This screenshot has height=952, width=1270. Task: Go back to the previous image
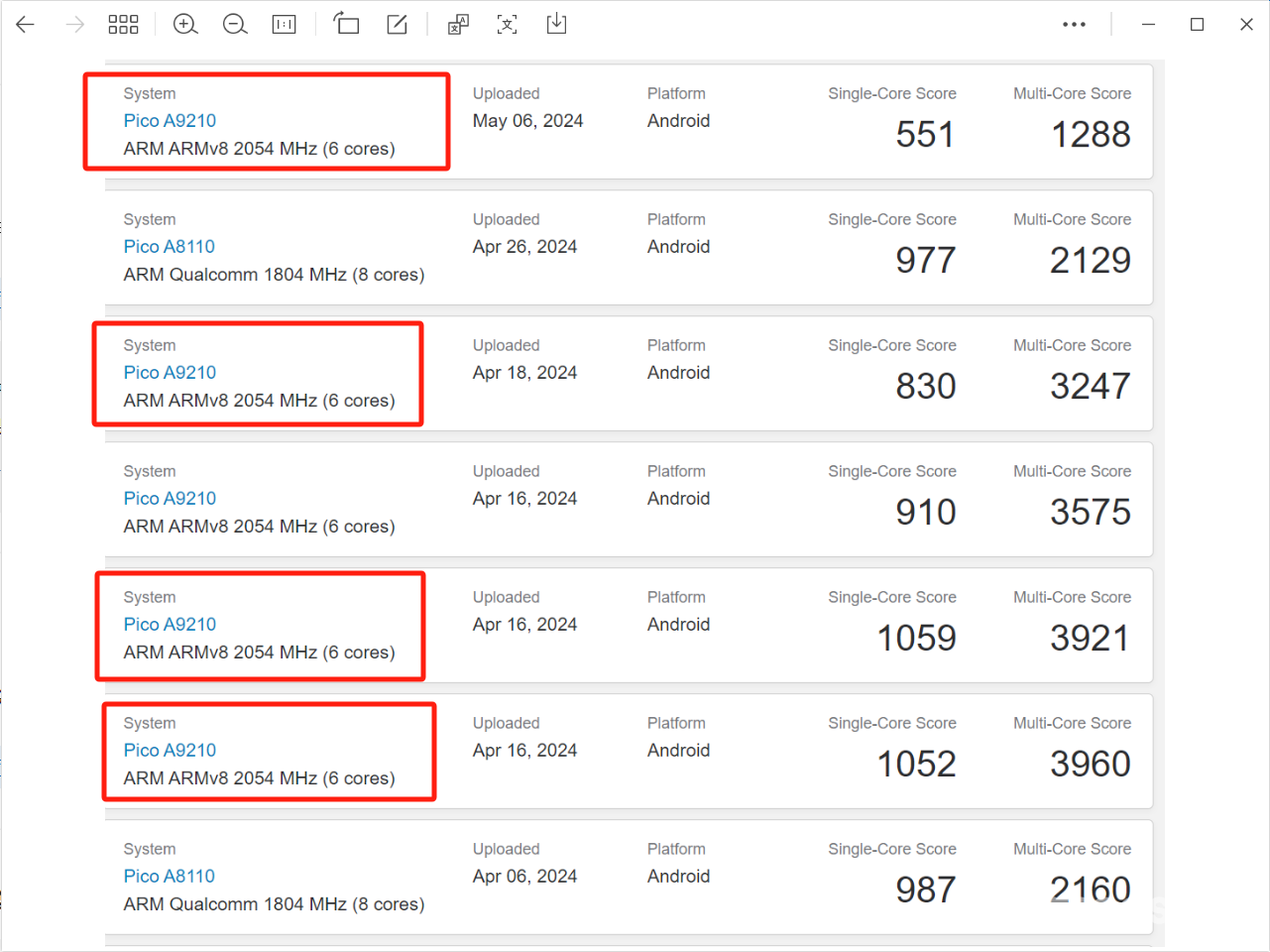point(26,25)
